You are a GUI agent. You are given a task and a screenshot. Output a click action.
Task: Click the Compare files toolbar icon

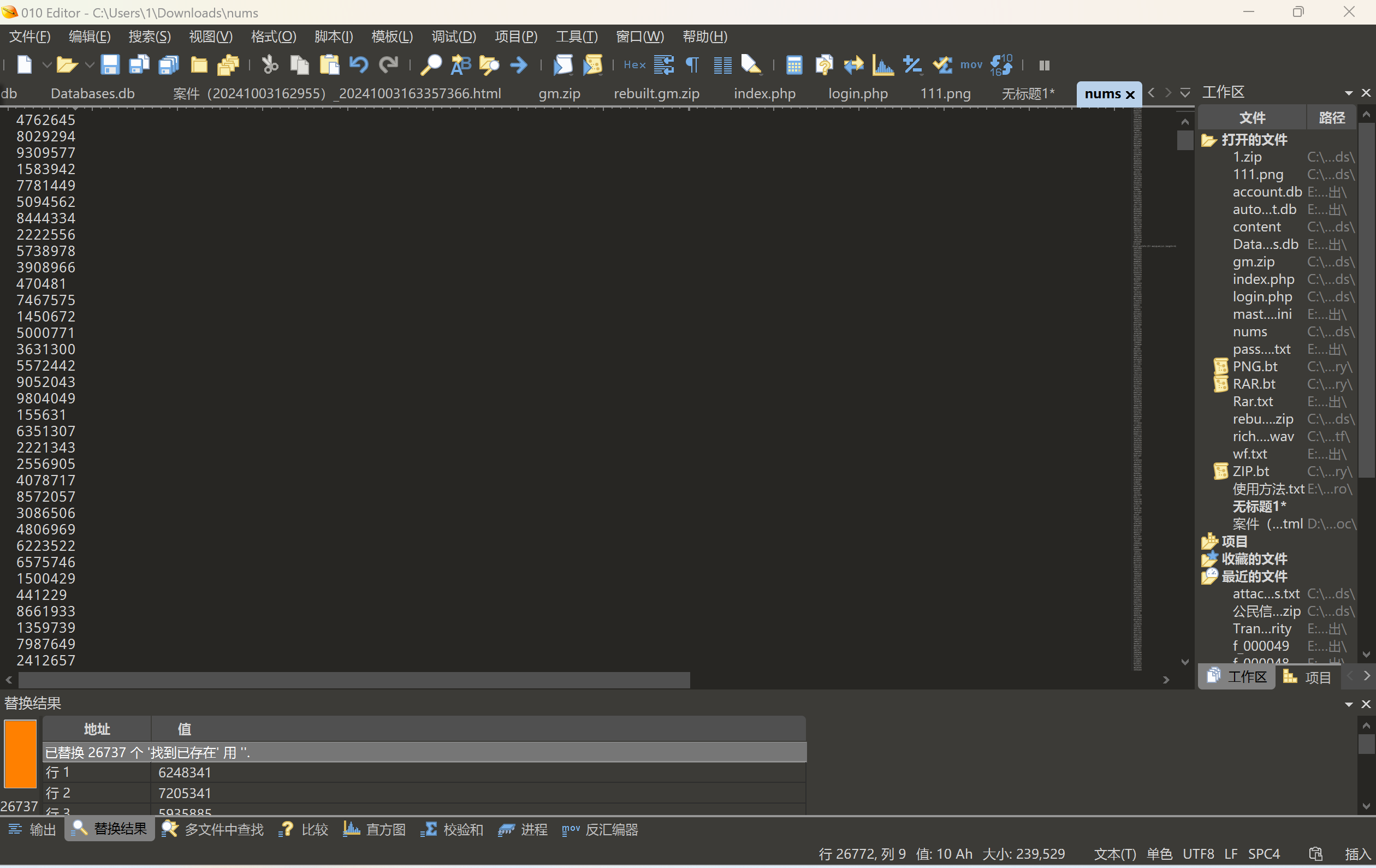(x=824, y=65)
